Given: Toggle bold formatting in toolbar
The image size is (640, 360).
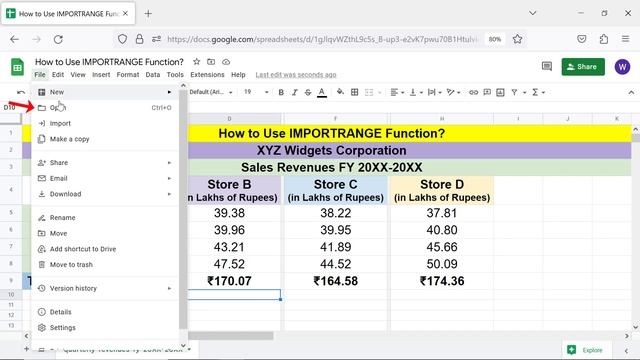Looking at the screenshot, I should point(281,92).
